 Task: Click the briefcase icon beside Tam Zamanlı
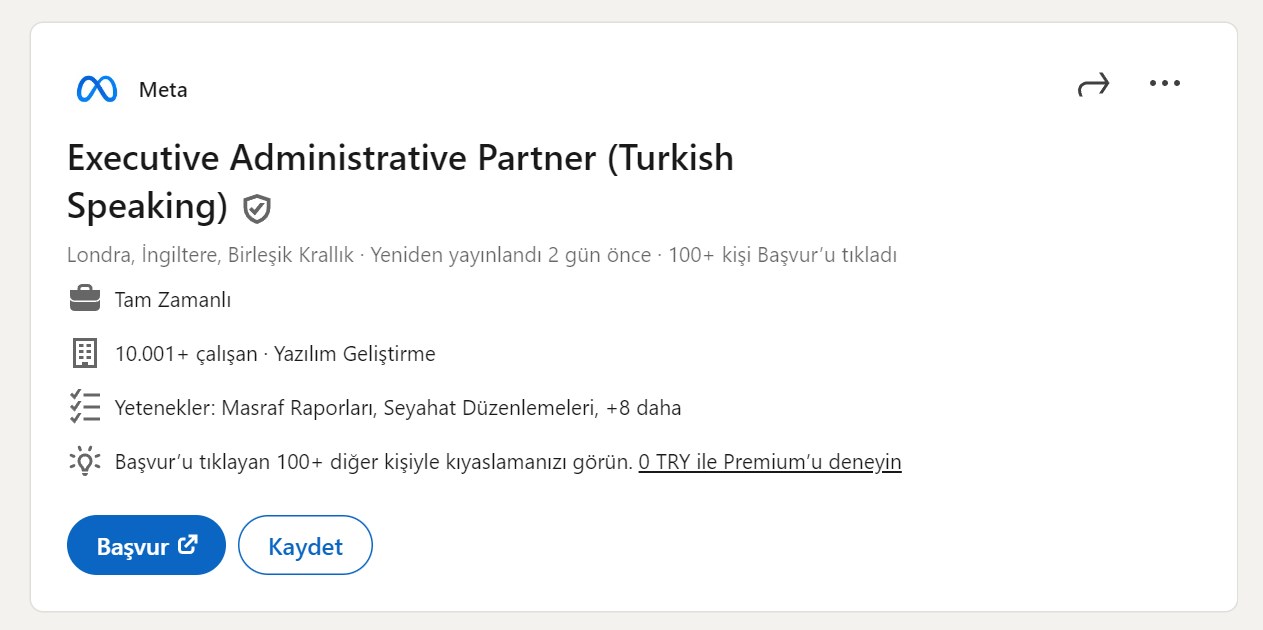click(x=85, y=299)
